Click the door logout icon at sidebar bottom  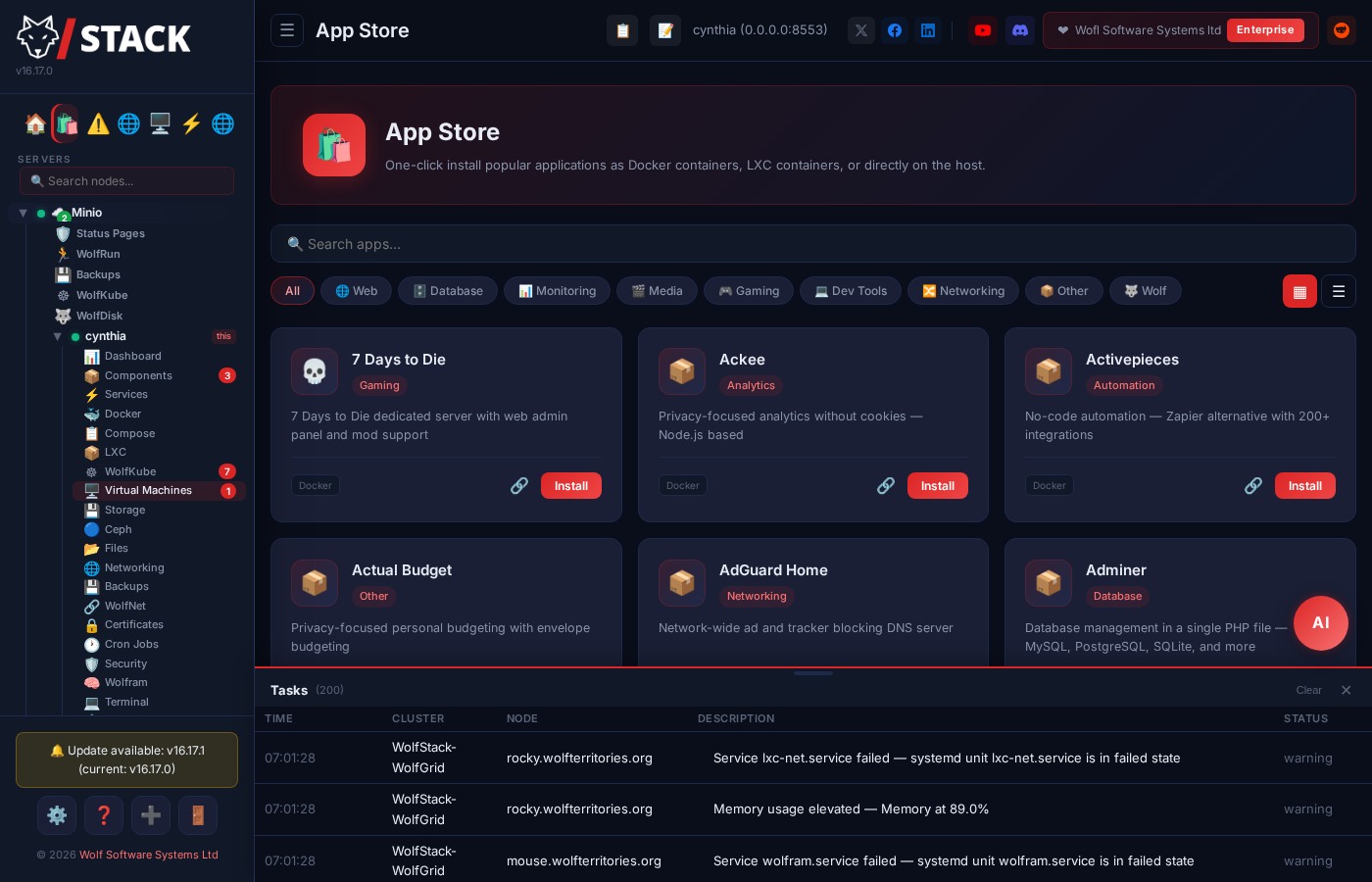[198, 815]
